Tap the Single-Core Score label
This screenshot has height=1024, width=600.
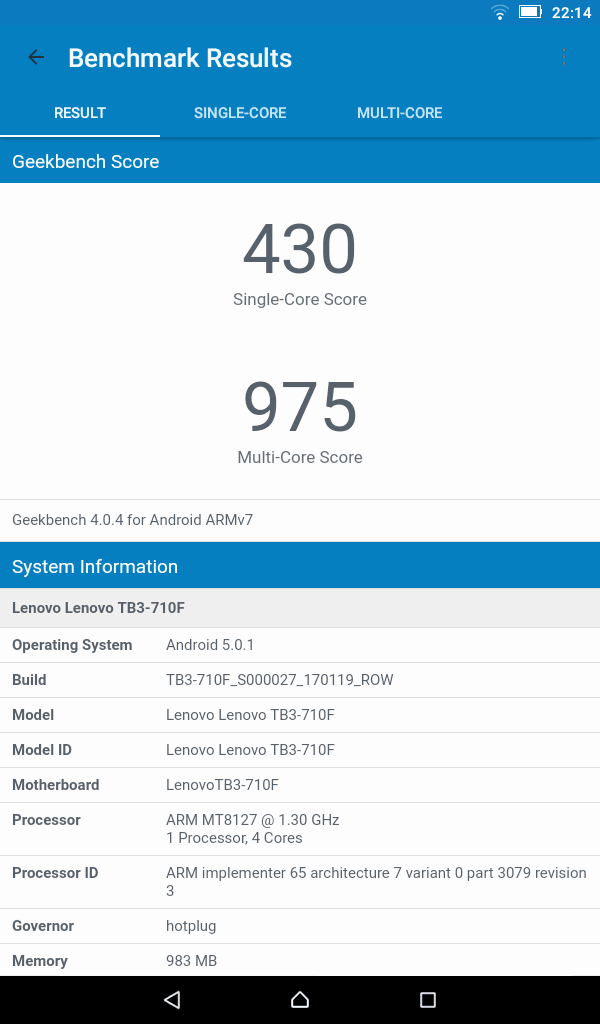pos(300,299)
